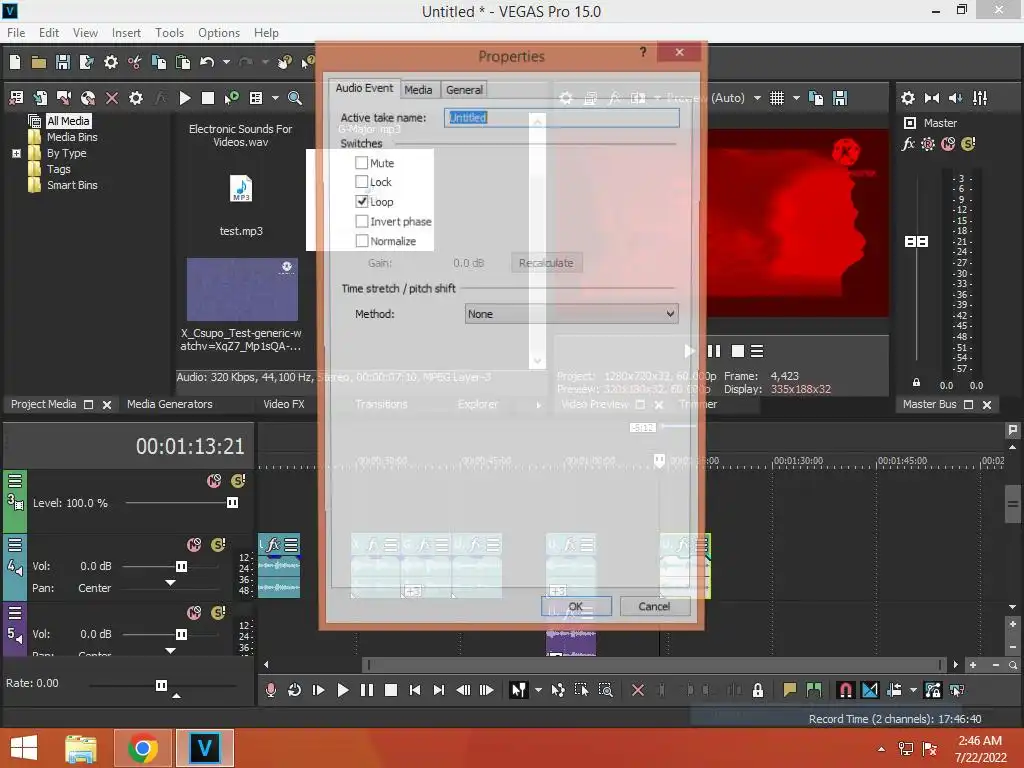The width and height of the screenshot is (1024, 768).
Task: Jump to the project start
Action: coord(414,690)
